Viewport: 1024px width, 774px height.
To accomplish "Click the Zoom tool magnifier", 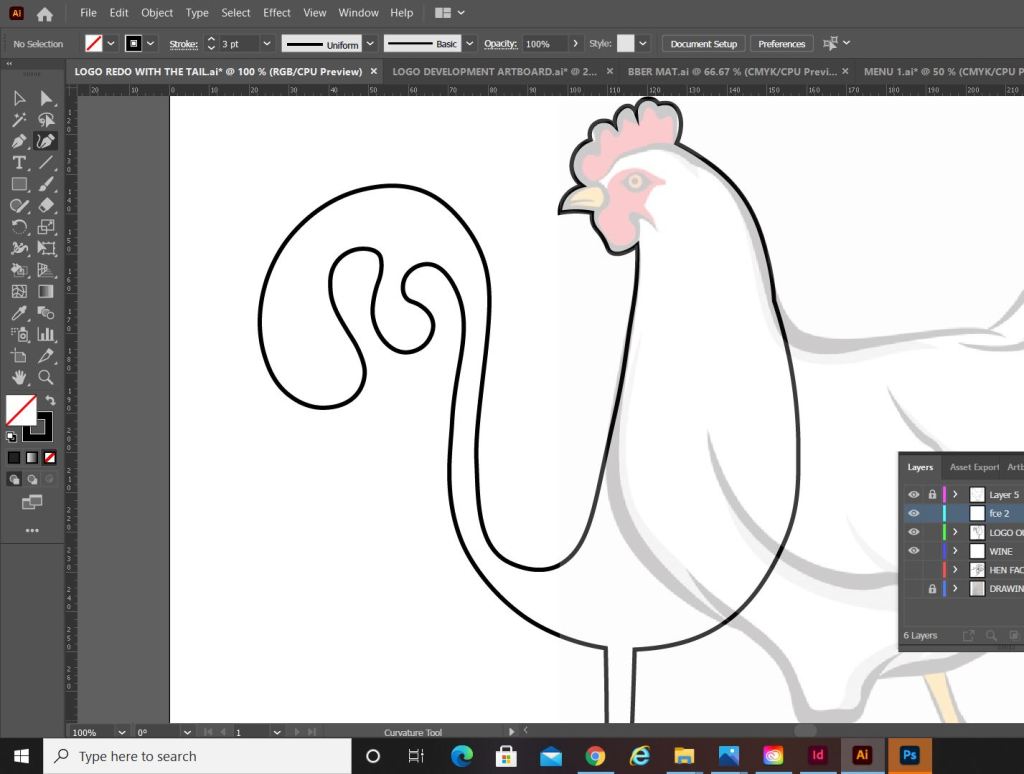I will coord(46,377).
